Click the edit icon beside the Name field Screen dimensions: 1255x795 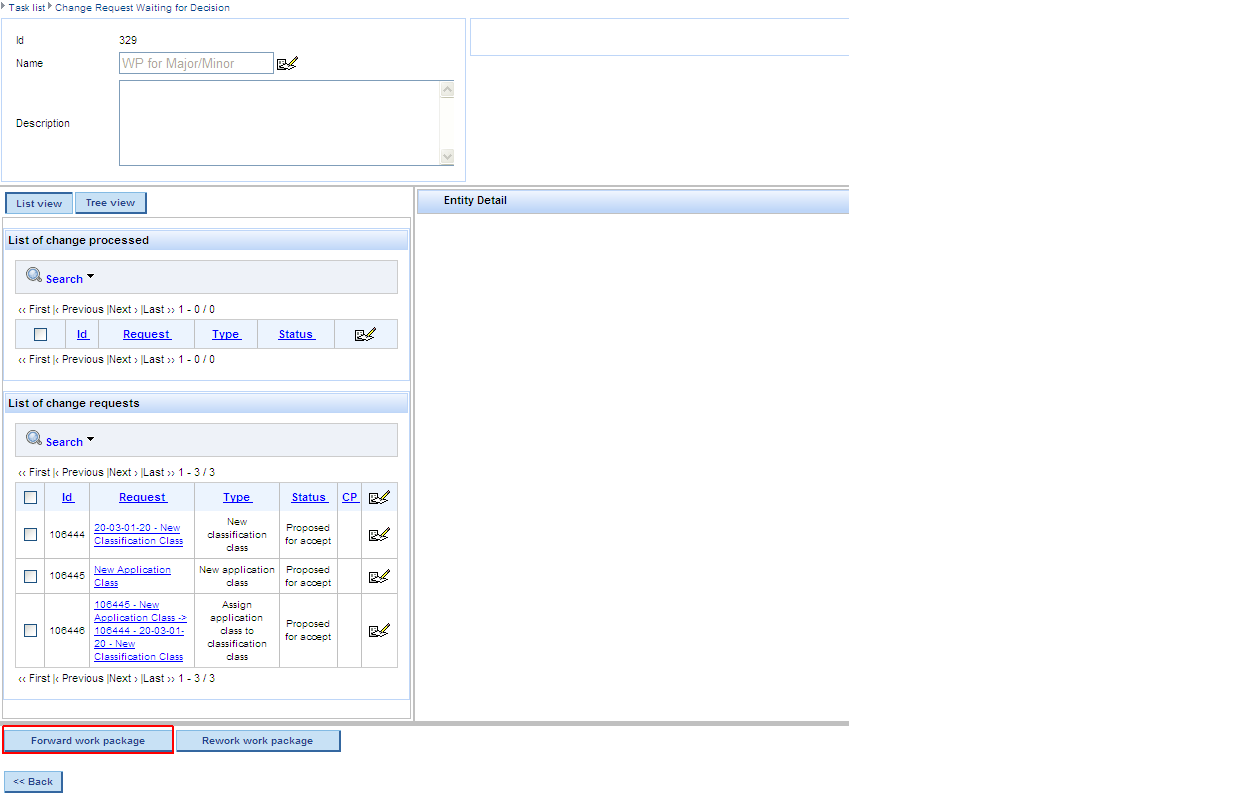pyautogui.click(x=287, y=64)
